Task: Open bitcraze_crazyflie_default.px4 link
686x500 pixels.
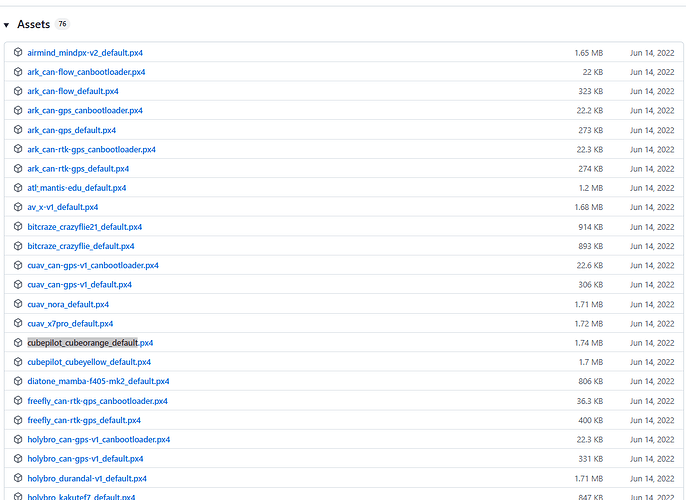Action: tap(81, 246)
